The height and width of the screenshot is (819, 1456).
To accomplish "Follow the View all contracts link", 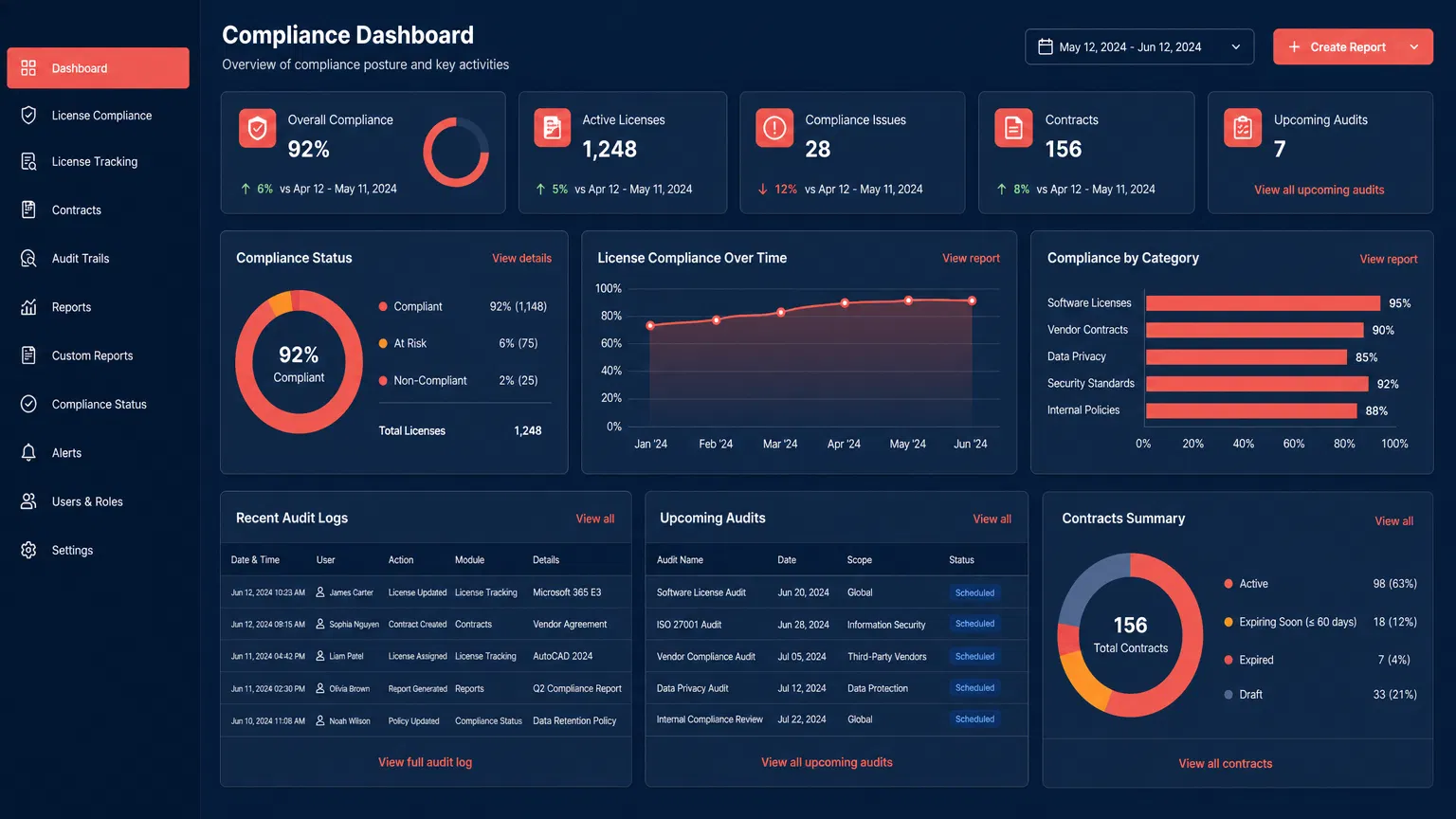I will [1225, 764].
